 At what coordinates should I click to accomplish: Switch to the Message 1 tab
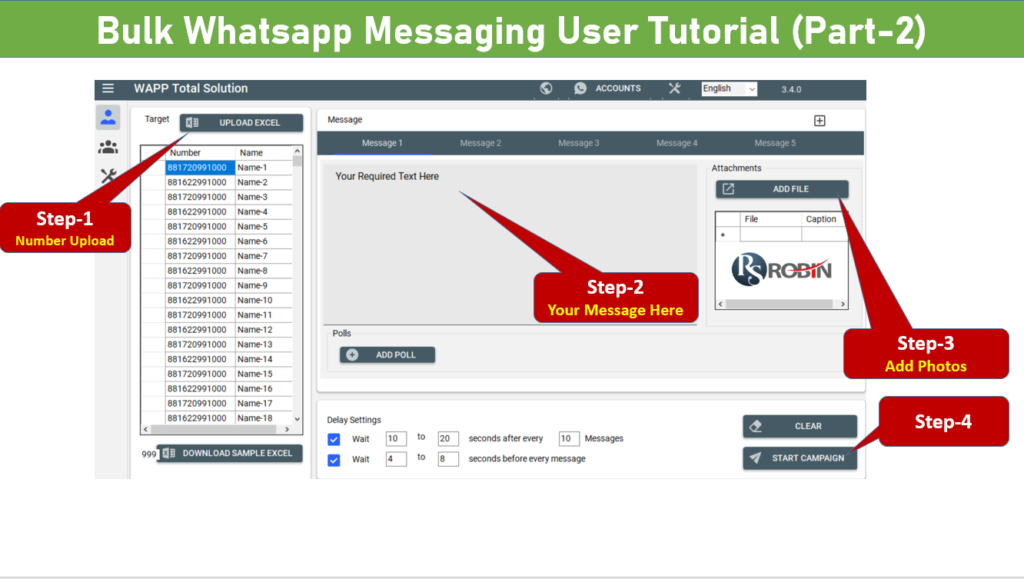tap(382, 143)
